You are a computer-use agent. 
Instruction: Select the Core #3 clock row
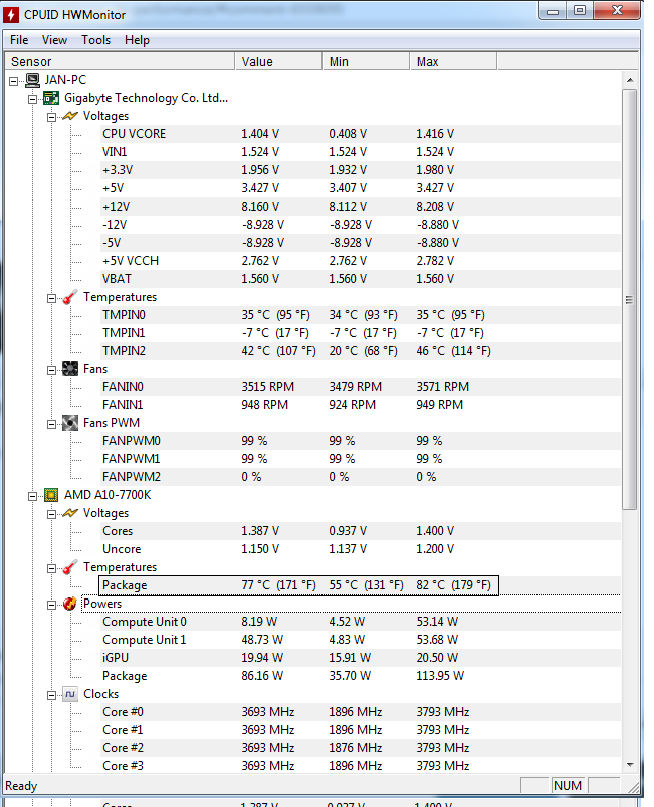click(x=361, y=766)
